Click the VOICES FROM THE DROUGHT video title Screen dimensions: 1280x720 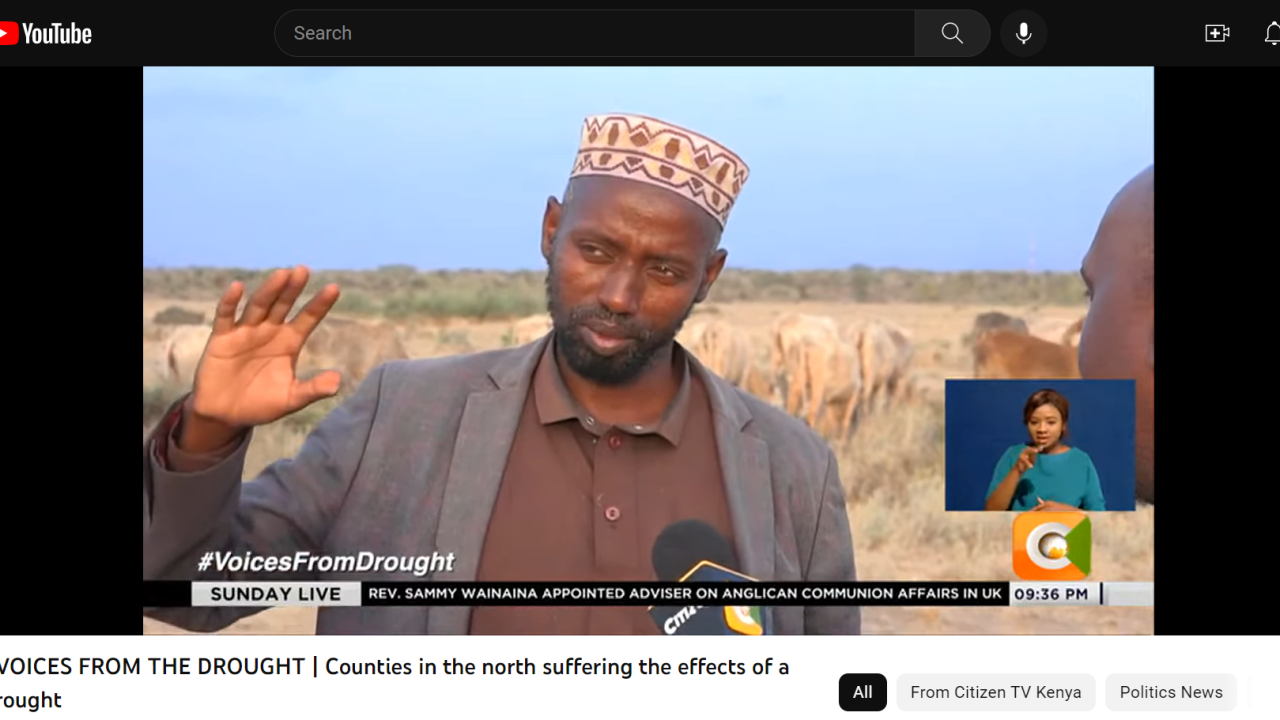point(395,682)
